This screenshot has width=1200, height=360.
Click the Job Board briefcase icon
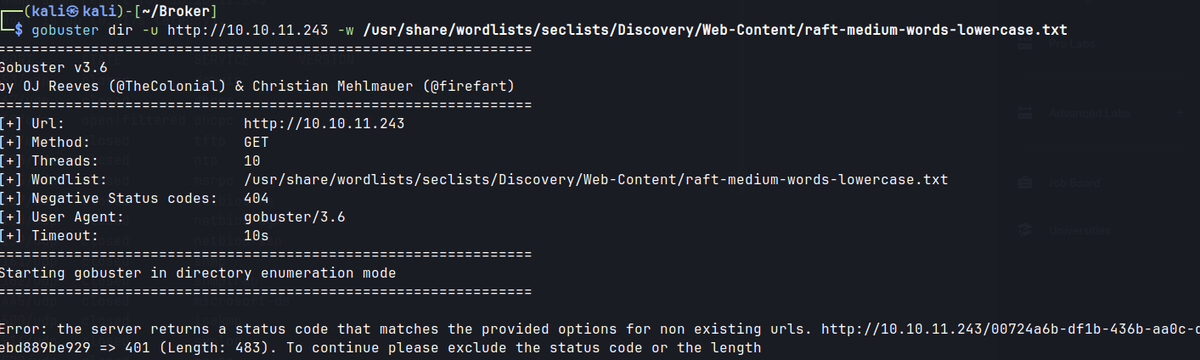point(1025,183)
